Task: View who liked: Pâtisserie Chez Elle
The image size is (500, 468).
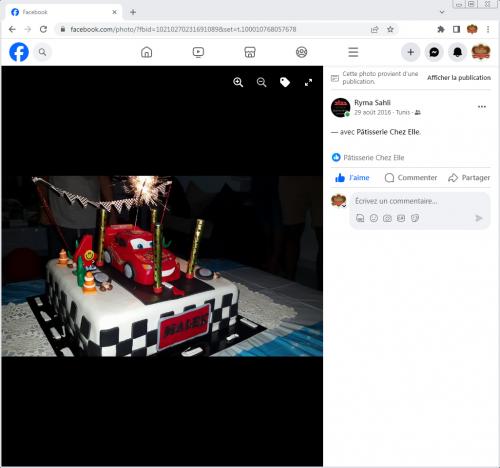Action: point(374,158)
